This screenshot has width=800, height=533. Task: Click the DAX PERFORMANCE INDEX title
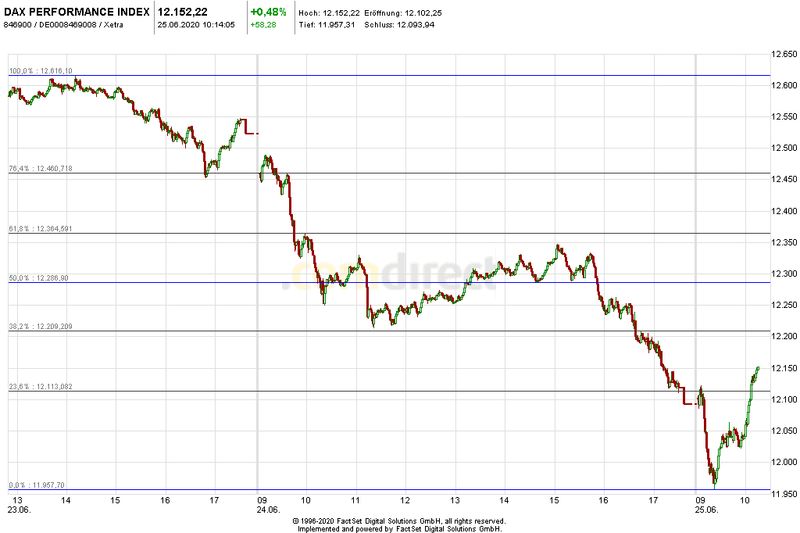click(x=77, y=12)
